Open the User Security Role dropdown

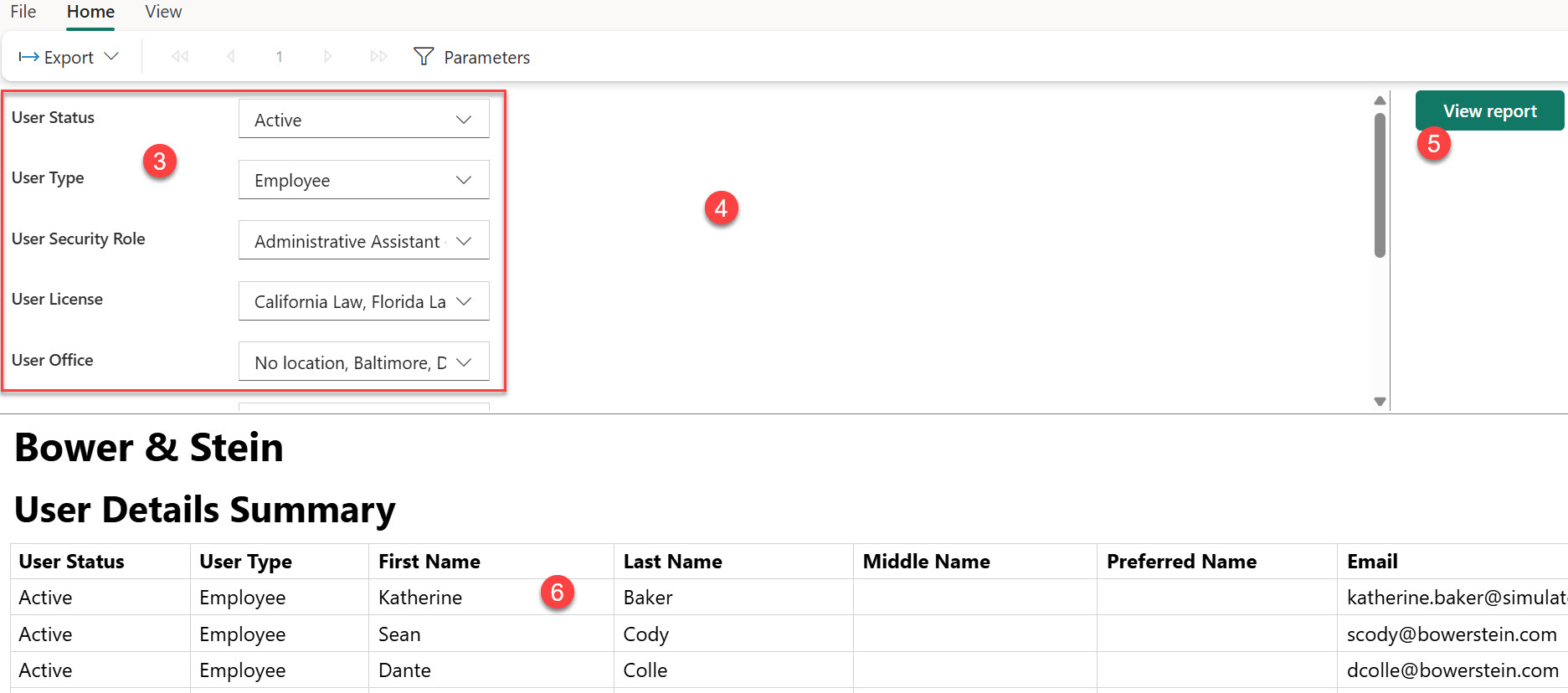coord(364,241)
